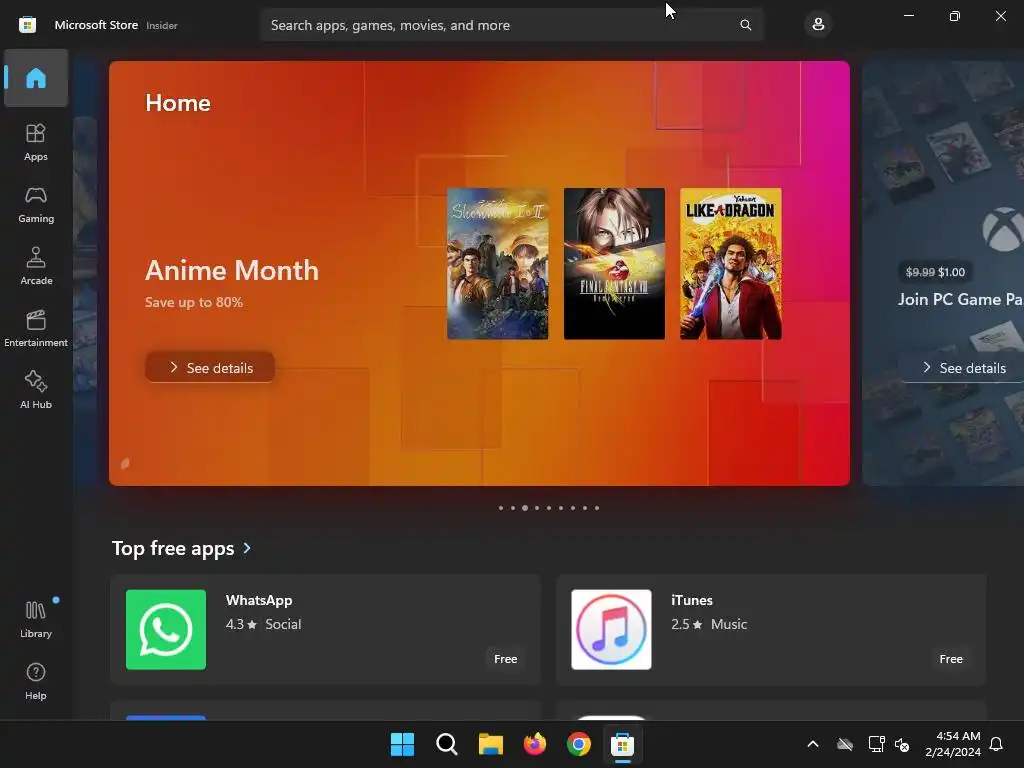
Task: Click the WhatsApp app title
Action: [259, 600]
